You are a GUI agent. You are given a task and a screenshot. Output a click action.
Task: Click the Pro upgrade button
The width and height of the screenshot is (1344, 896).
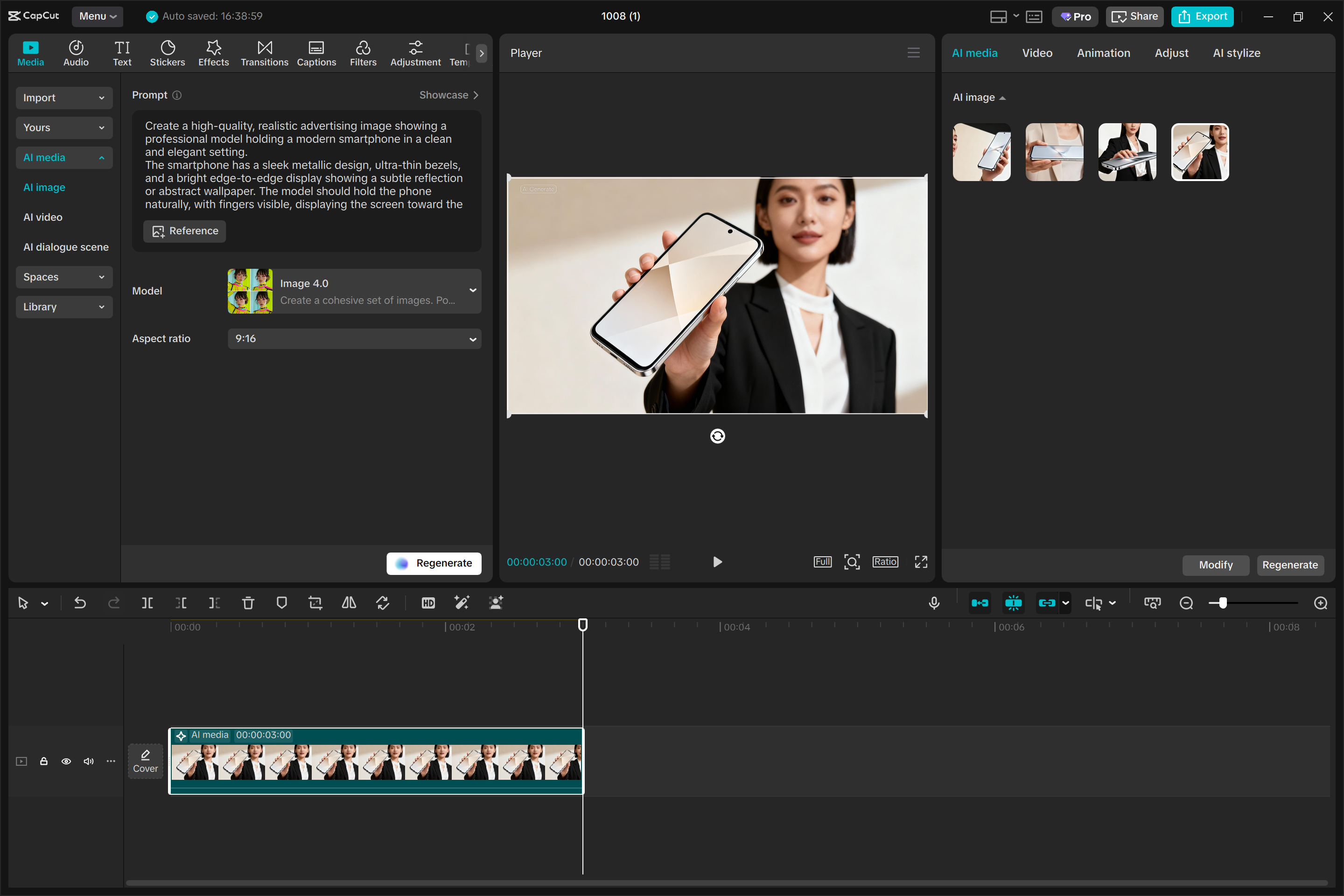[1075, 16]
